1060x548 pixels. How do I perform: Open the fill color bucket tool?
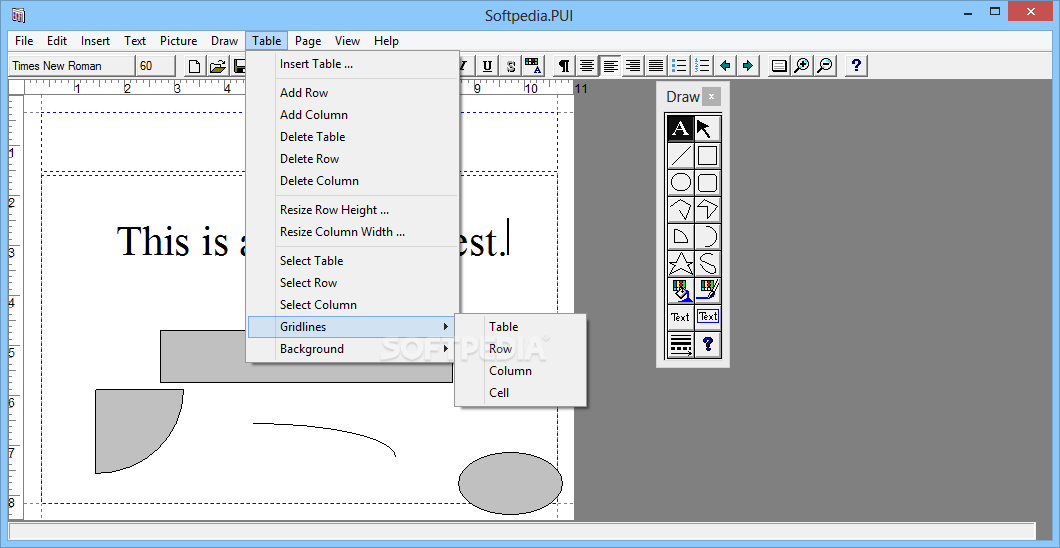point(680,291)
